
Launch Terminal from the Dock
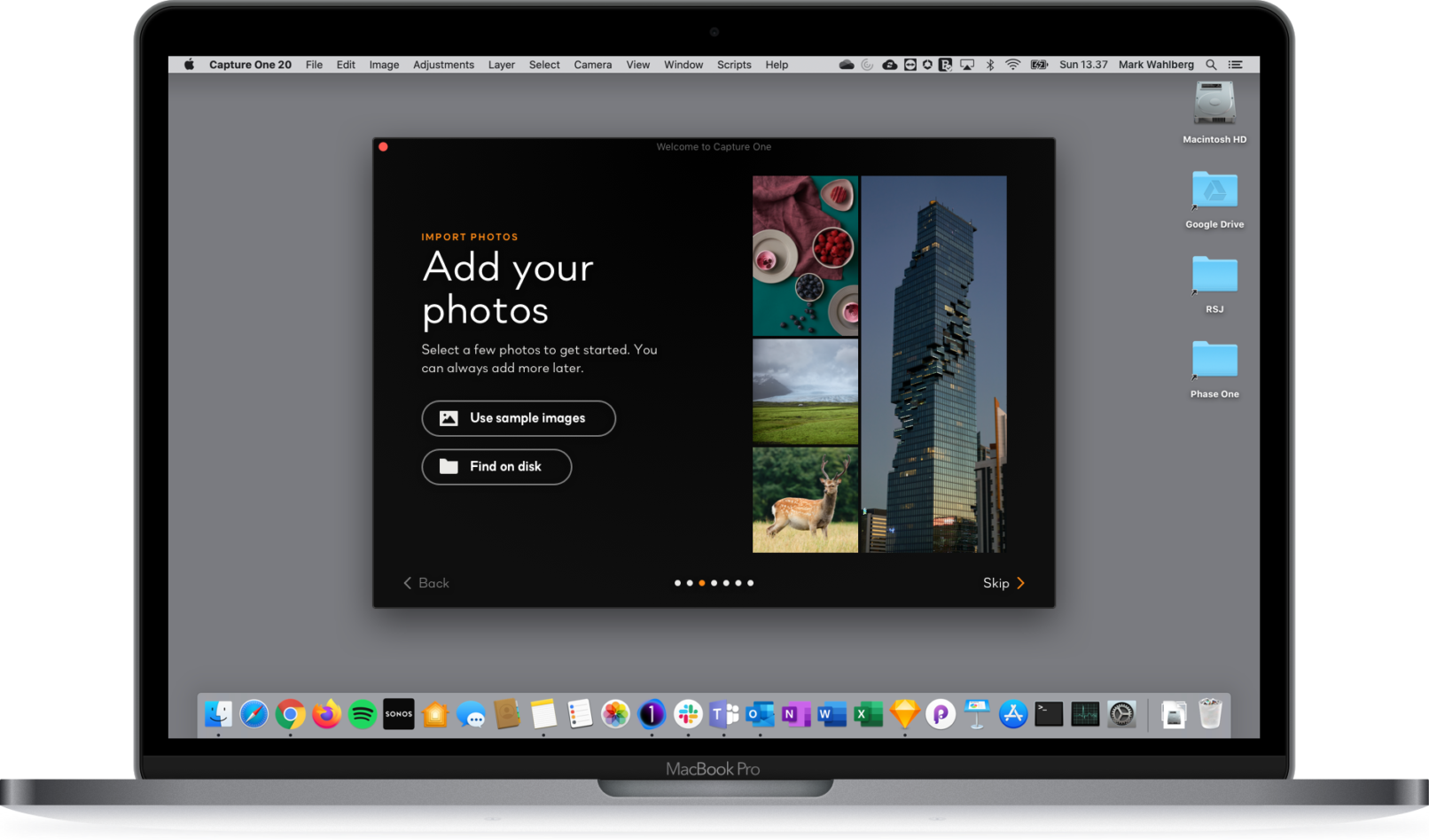1049,714
